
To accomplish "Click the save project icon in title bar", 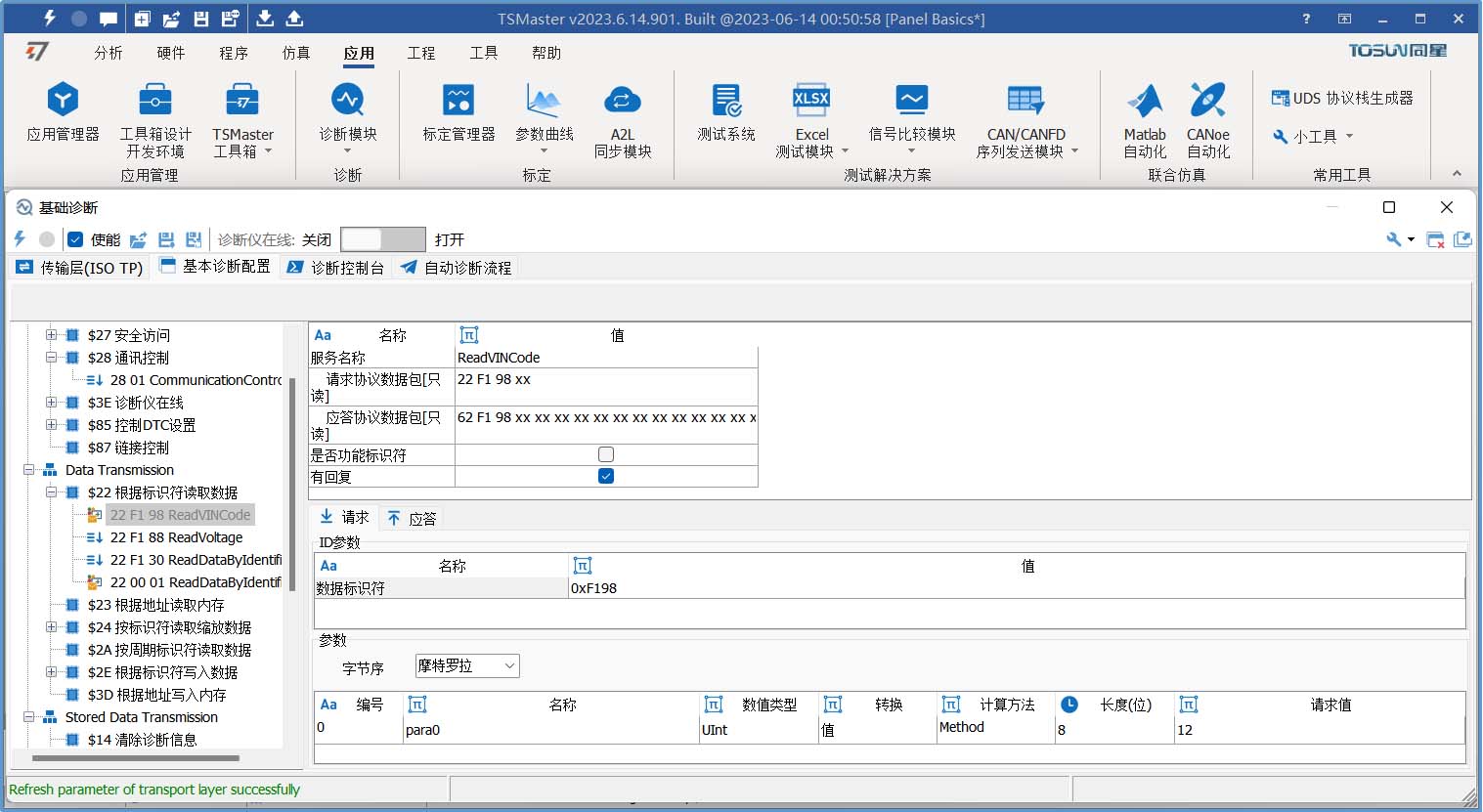I will [x=200, y=19].
